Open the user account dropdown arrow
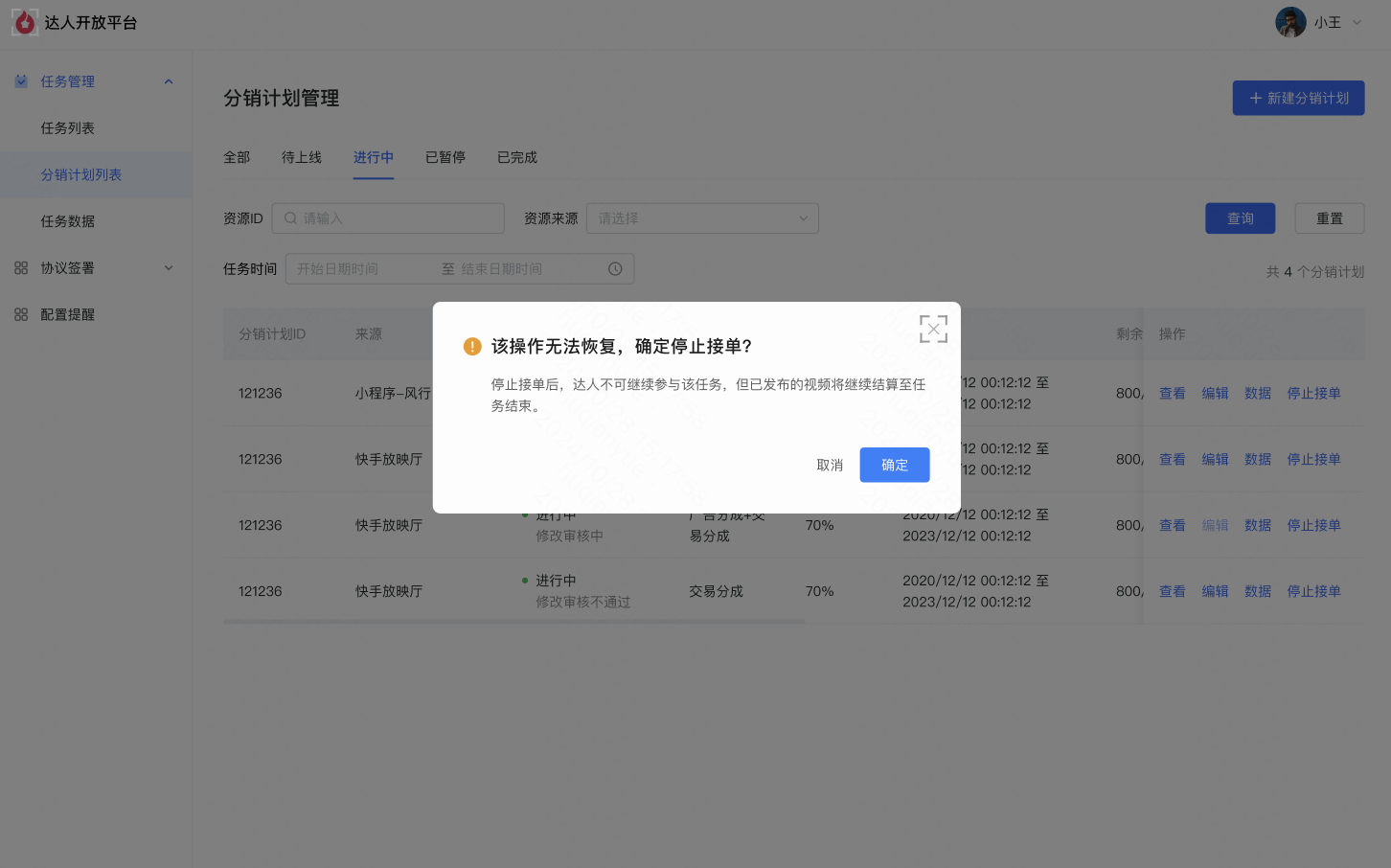The width and height of the screenshot is (1391, 868). click(x=1357, y=23)
